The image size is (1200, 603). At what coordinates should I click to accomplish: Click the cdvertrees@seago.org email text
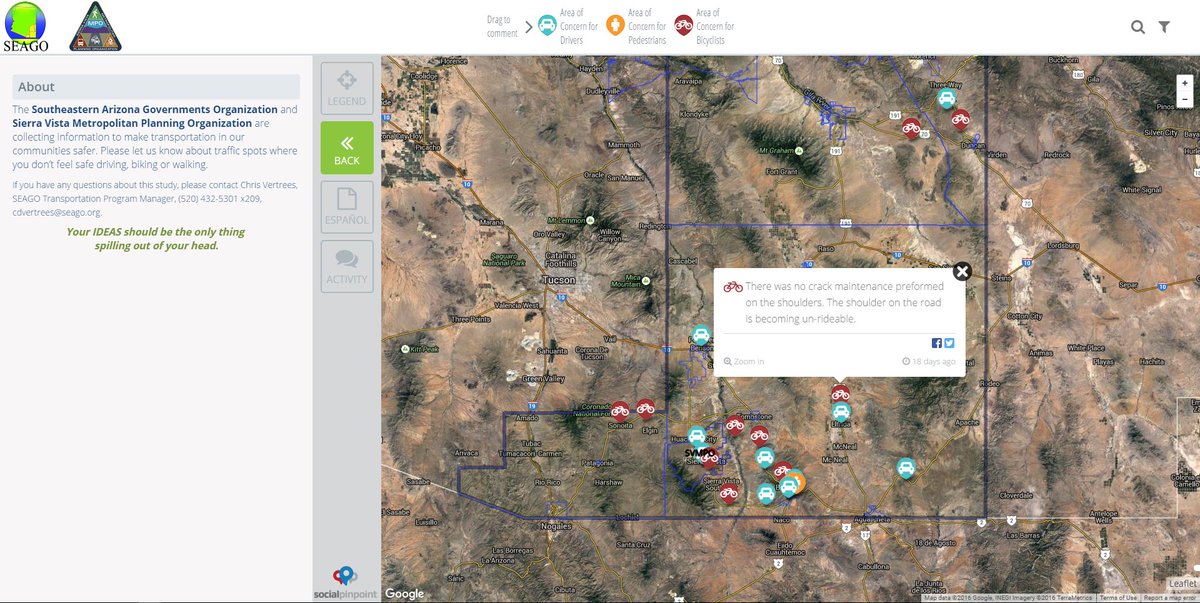click(57, 212)
